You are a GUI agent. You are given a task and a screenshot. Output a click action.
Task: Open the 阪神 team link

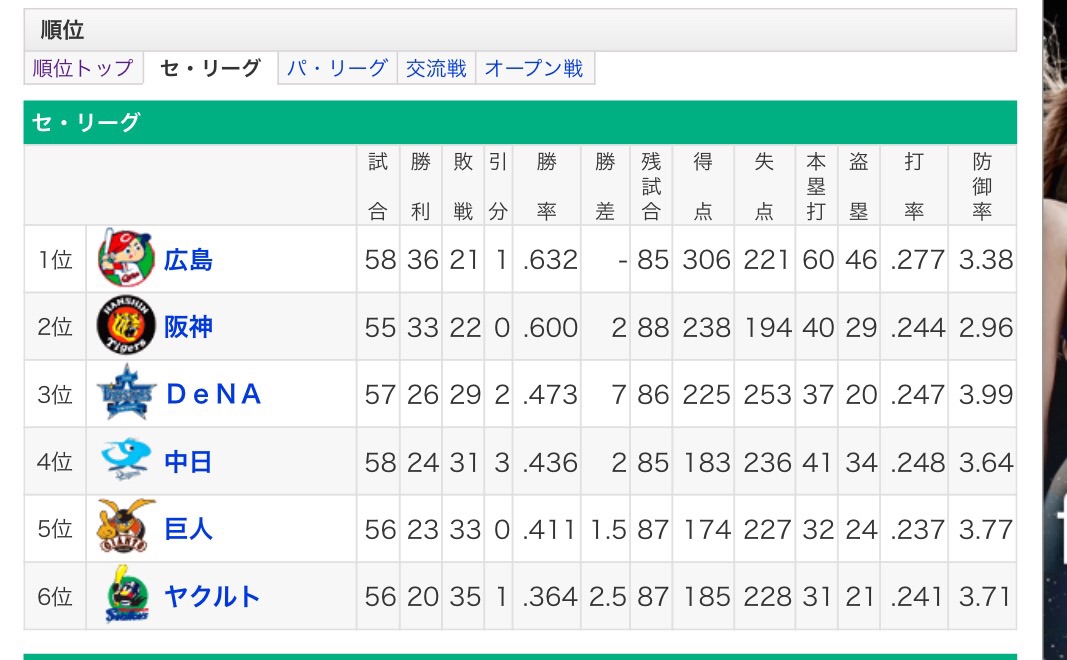[189, 327]
